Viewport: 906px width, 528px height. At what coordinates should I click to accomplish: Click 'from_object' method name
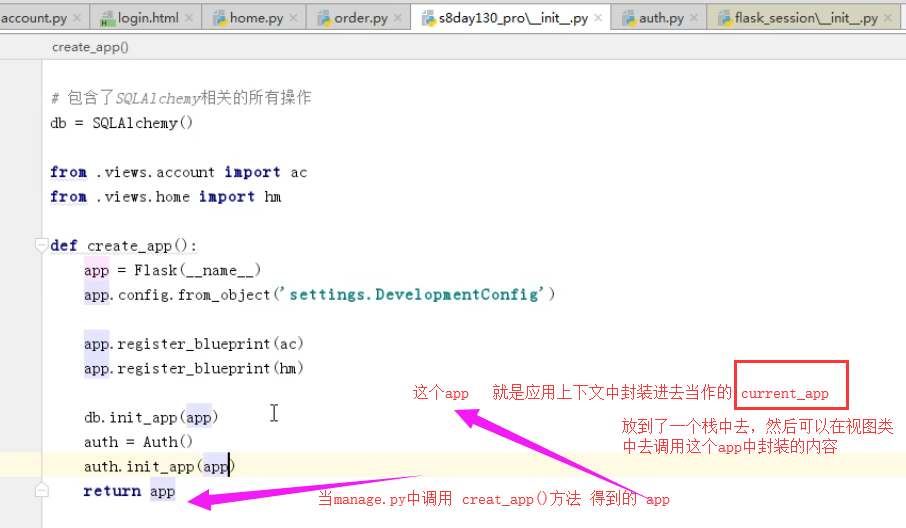point(224,295)
